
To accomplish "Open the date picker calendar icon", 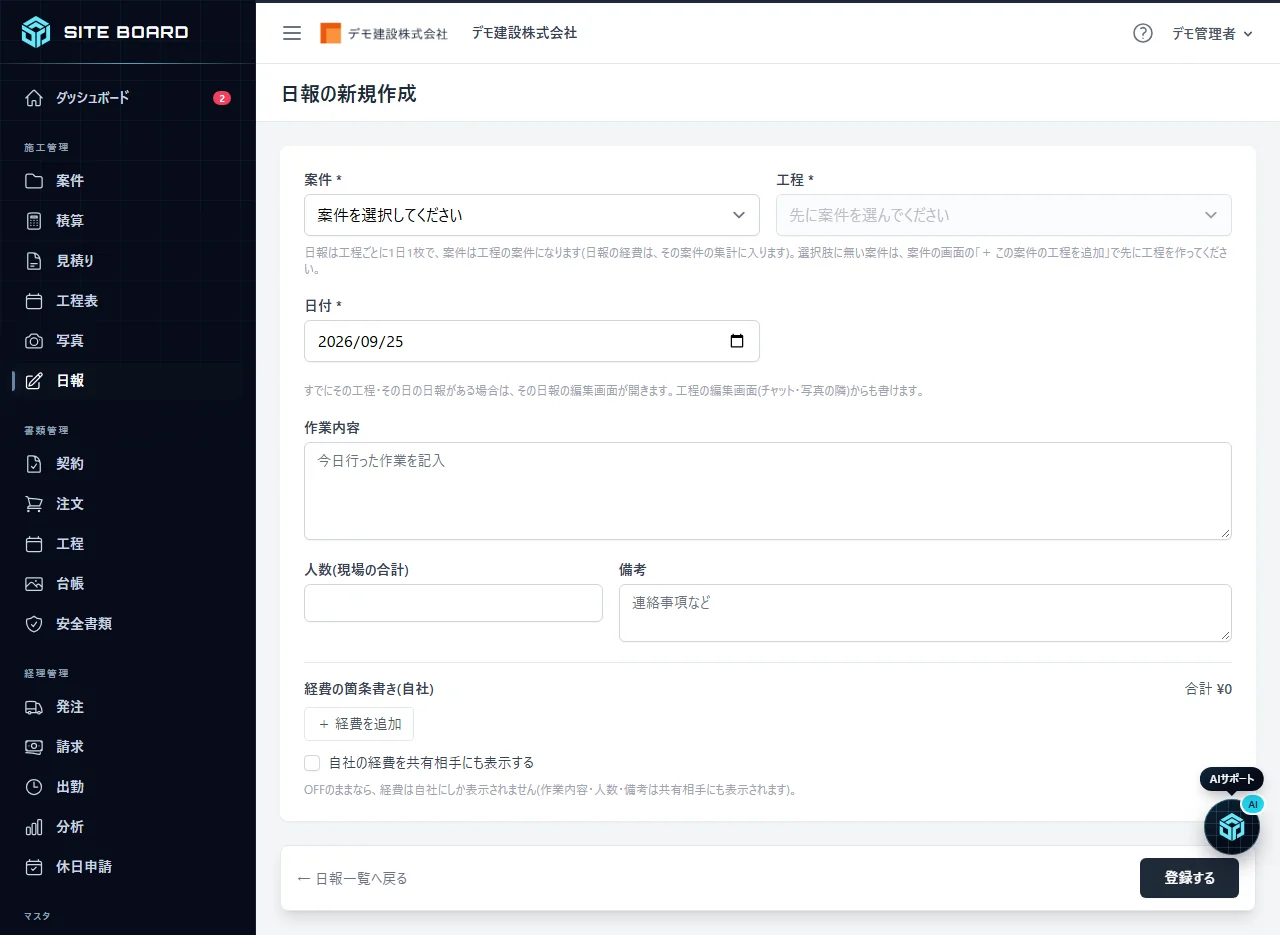I will pyautogui.click(x=737, y=341).
